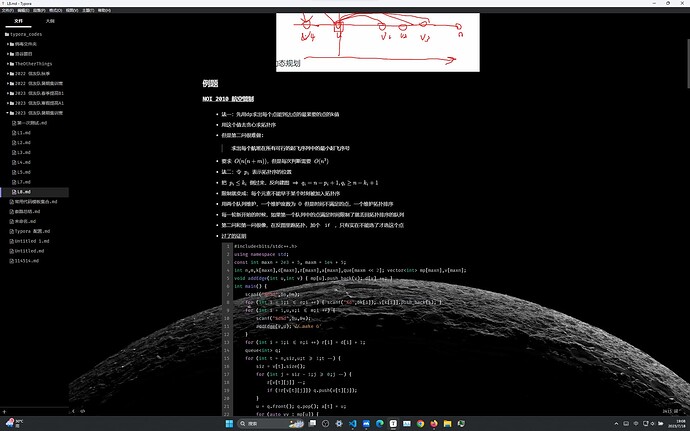Open Microsoft Edge from the taskbar
The width and height of the screenshot is (690, 431).
(379, 424)
